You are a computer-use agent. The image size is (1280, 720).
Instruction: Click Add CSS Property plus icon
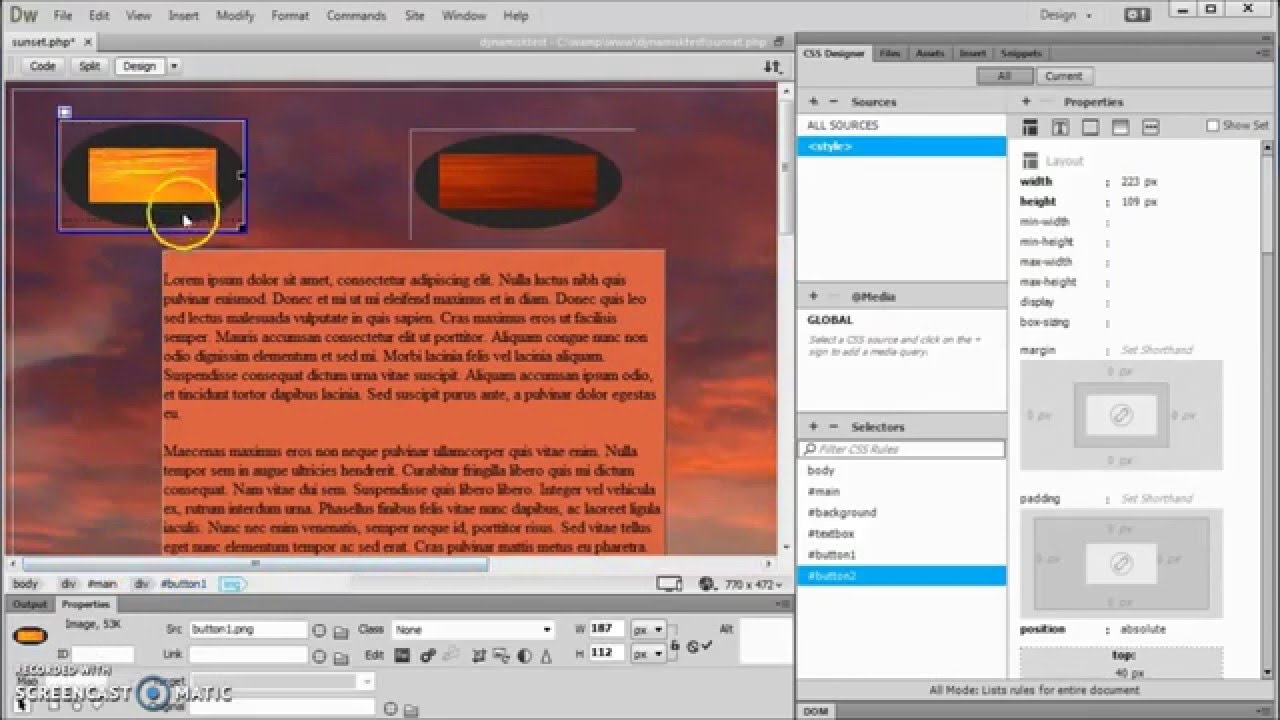point(1026,101)
